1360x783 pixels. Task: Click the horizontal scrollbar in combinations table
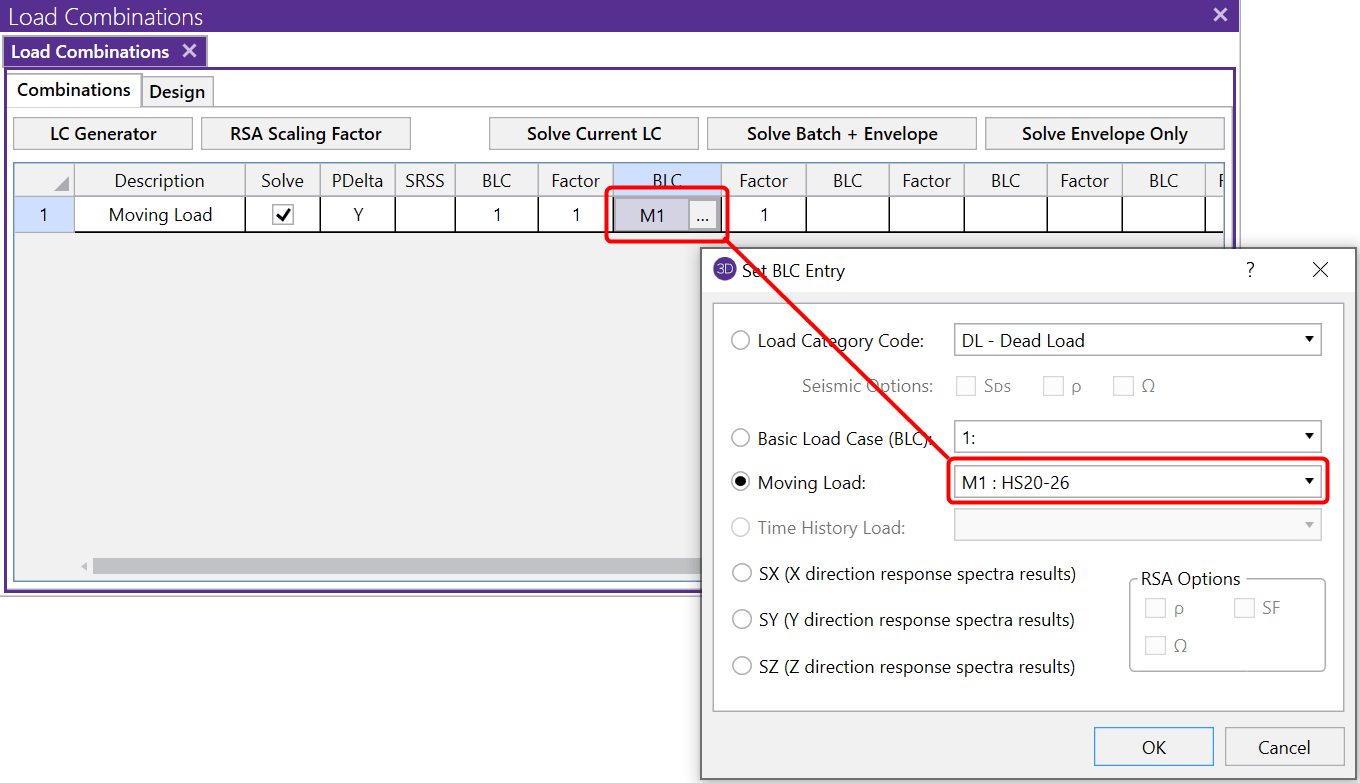[x=400, y=566]
